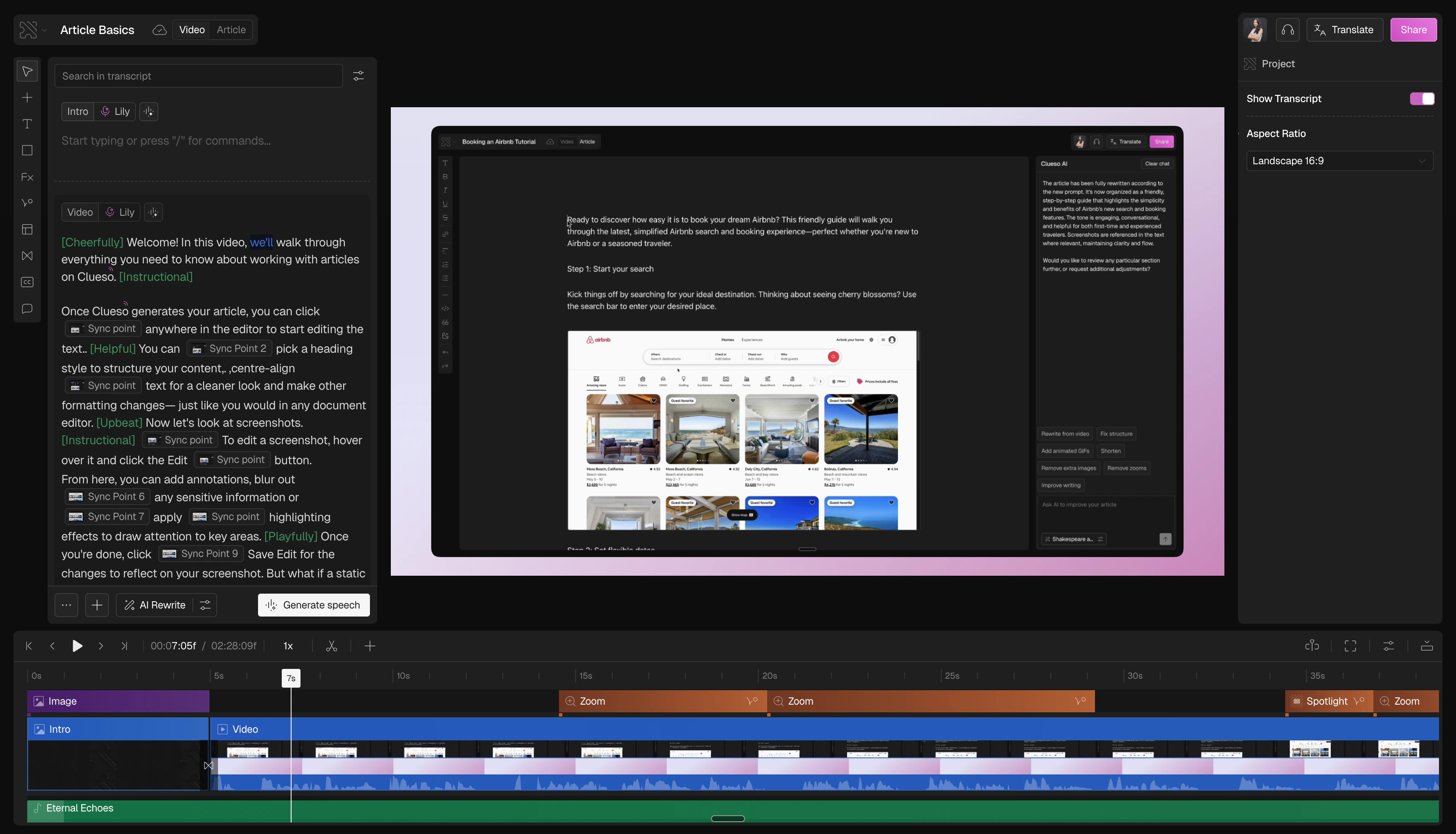Viewport: 1456px width, 834px height.
Task: Click the fullscreen icon above timeline
Action: click(1350, 646)
